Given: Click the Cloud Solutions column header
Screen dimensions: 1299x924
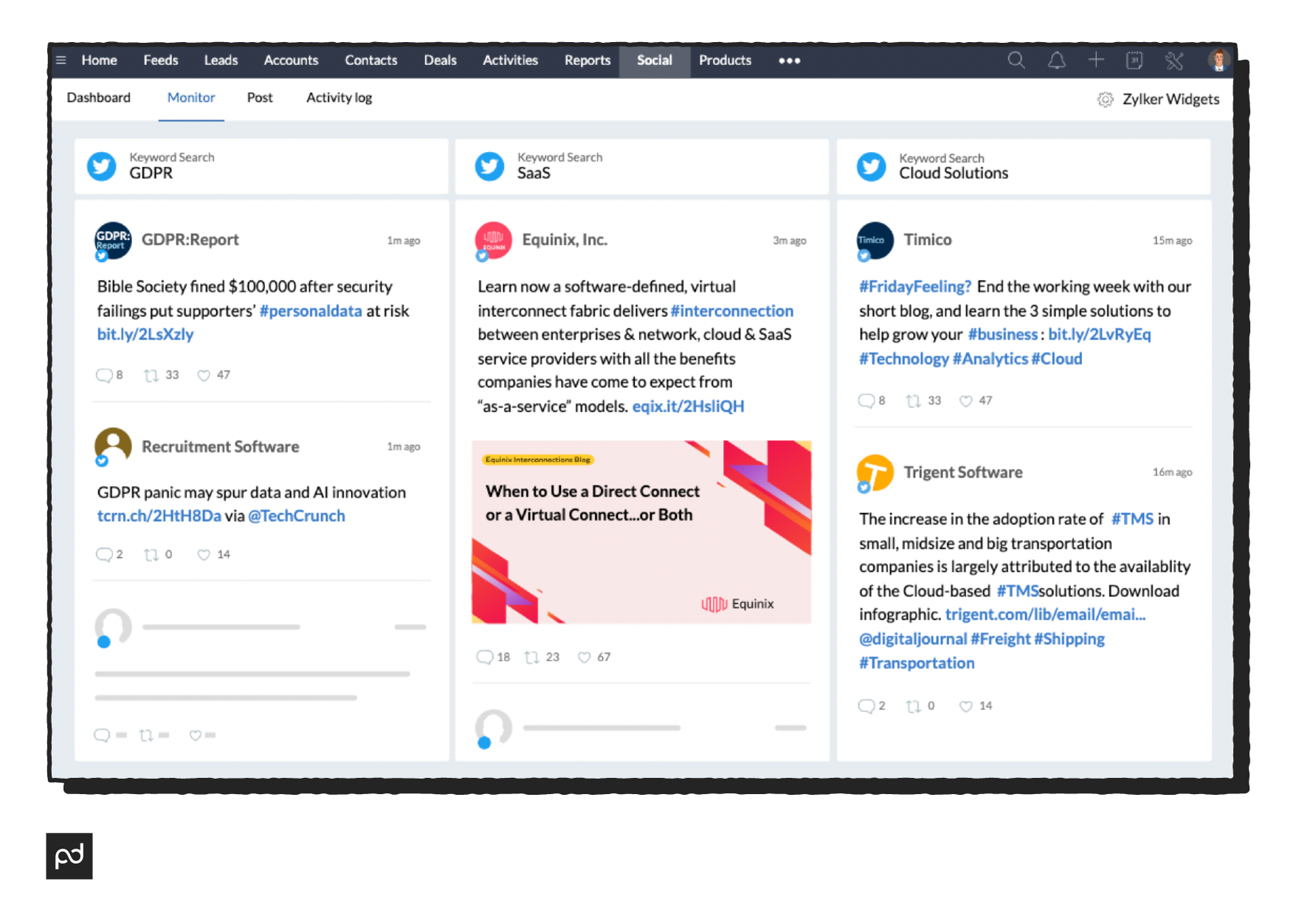Looking at the screenshot, I should click(x=1024, y=167).
